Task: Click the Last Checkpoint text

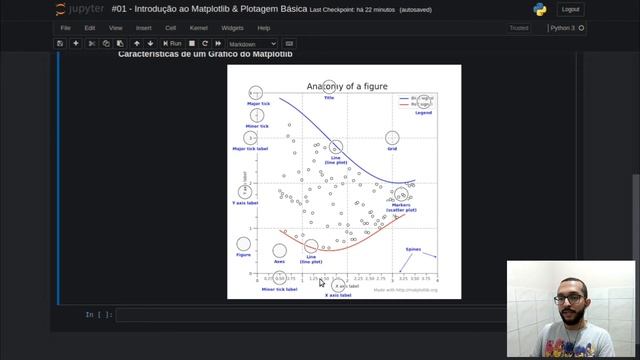Action: tap(352, 10)
